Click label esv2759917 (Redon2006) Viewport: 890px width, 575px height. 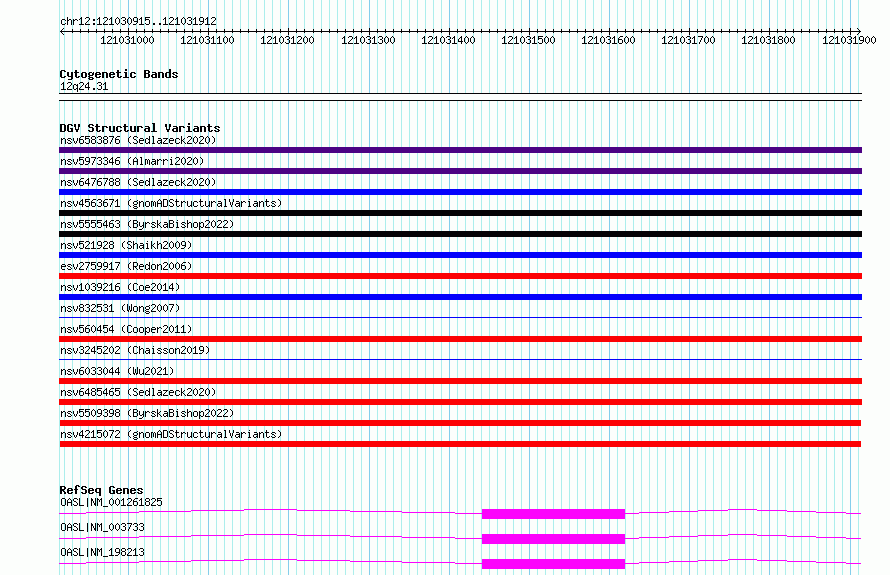coord(126,266)
